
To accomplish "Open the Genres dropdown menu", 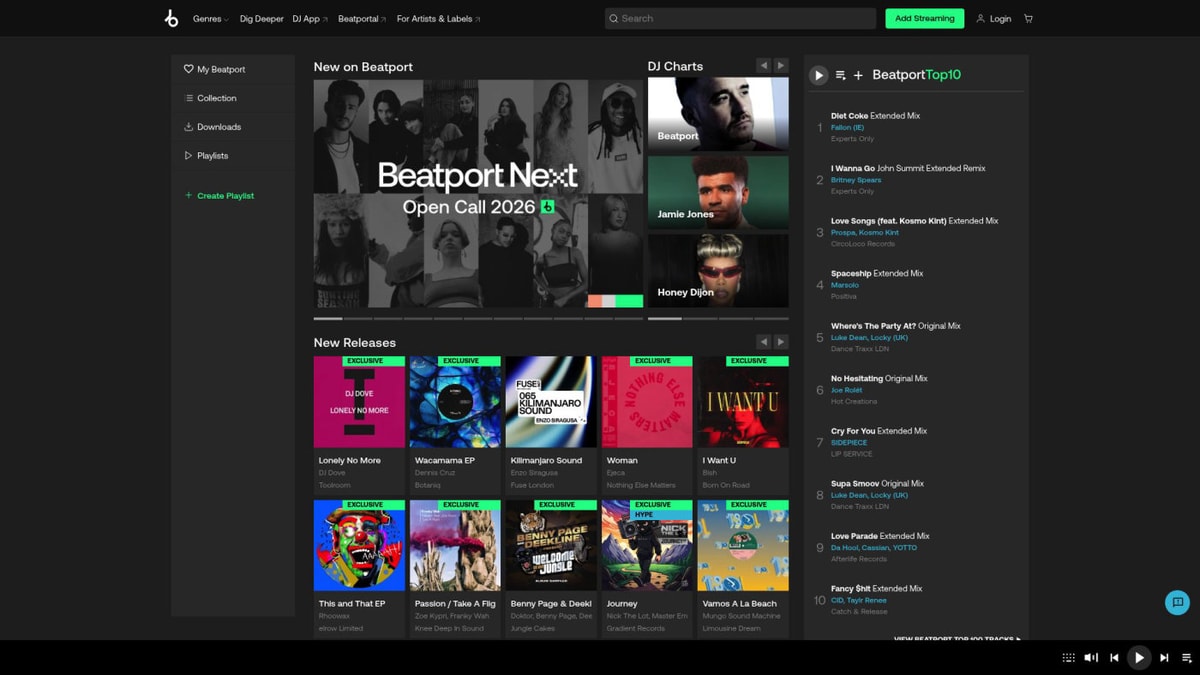I will coord(210,18).
